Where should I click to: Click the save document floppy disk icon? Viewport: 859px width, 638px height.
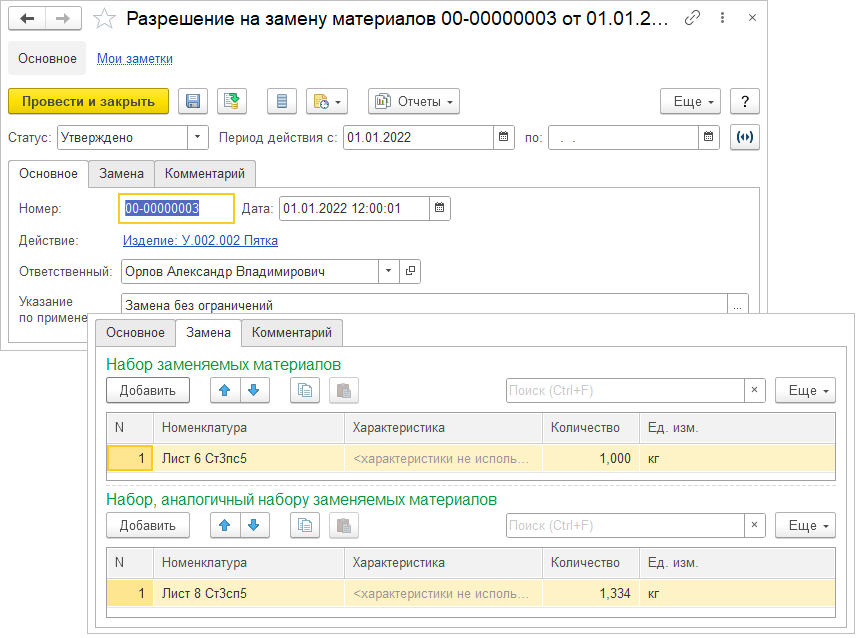pos(193,101)
